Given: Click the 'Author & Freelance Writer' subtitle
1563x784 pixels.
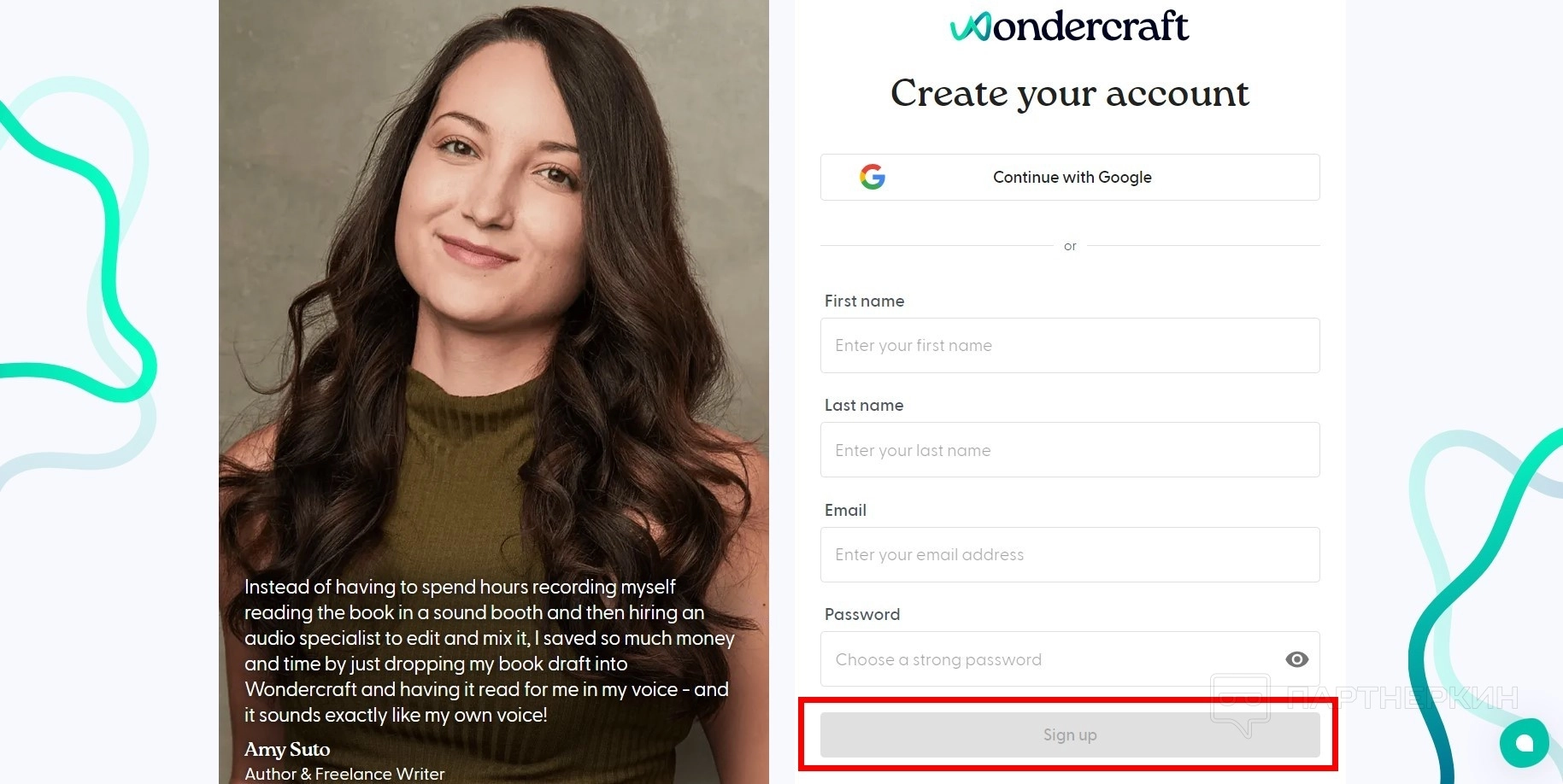Looking at the screenshot, I should click(344, 774).
